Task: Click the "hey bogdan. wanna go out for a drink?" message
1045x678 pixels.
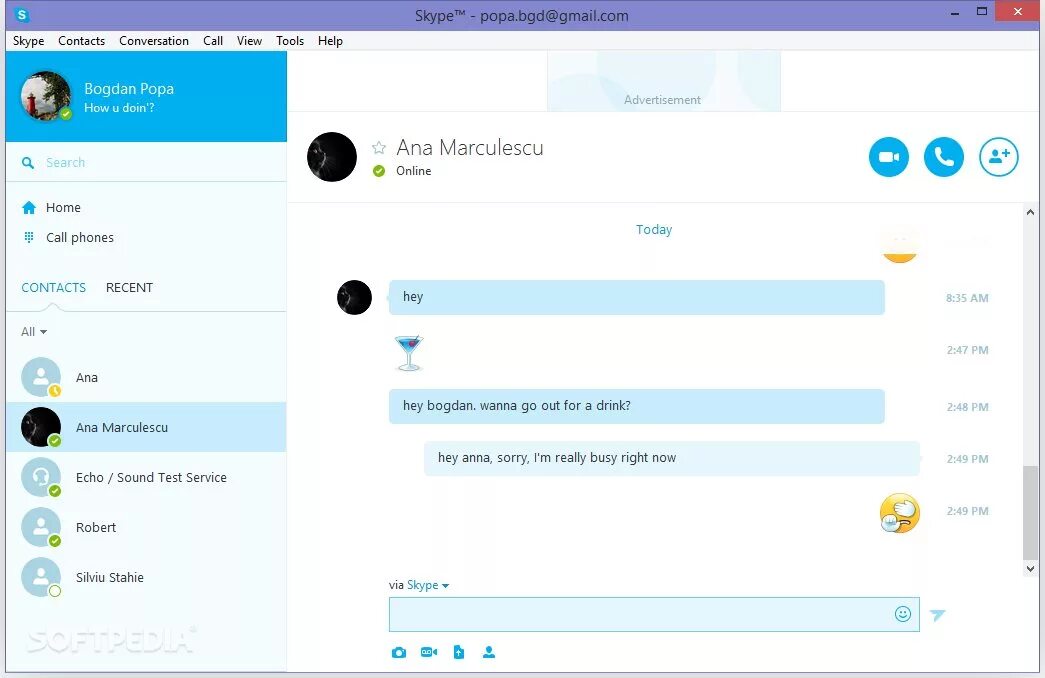Action: [636, 406]
